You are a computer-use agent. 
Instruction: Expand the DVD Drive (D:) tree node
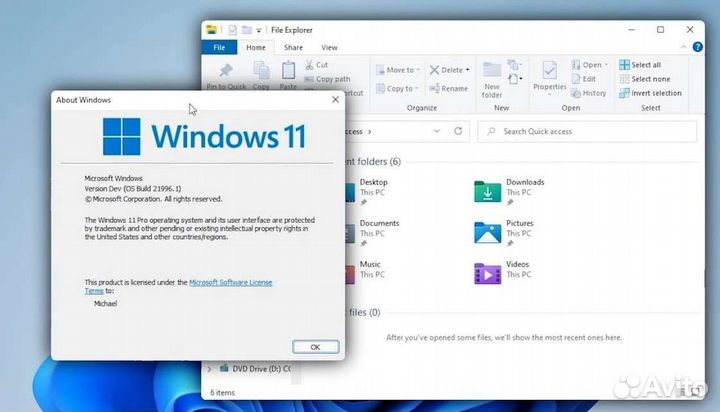click(209, 369)
